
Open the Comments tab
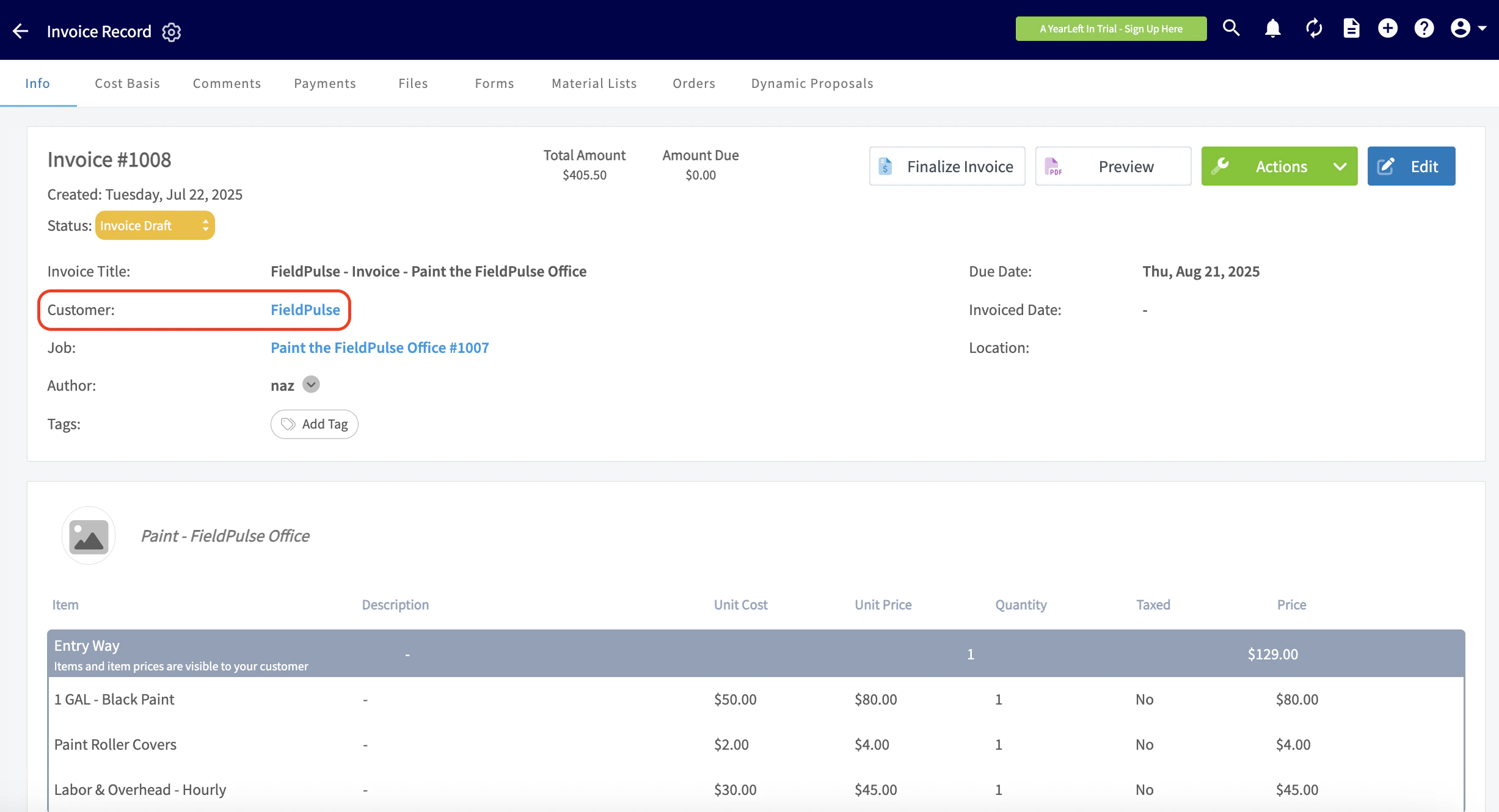[x=227, y=83]
